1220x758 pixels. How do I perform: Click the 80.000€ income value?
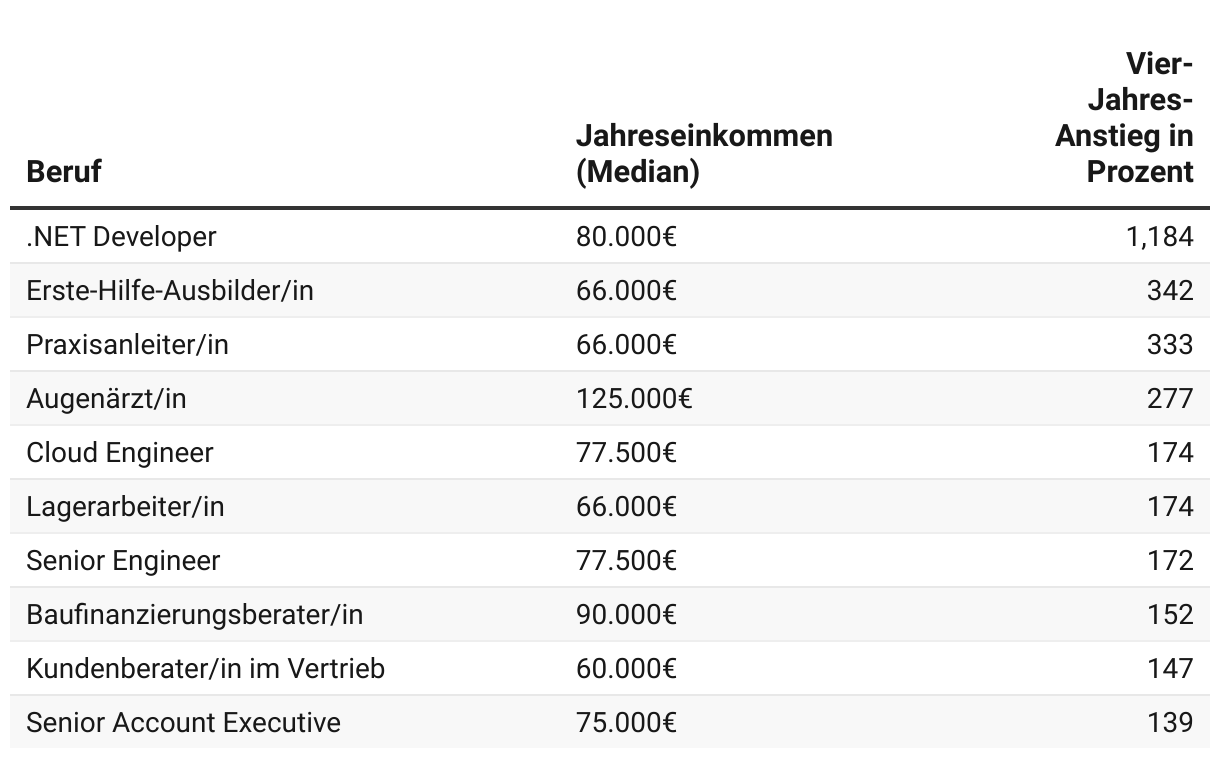click(x=626, y=236)
